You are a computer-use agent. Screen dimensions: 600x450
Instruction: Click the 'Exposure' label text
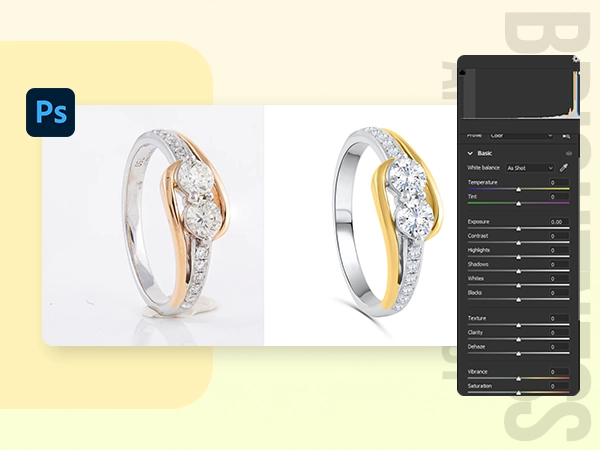478,222
